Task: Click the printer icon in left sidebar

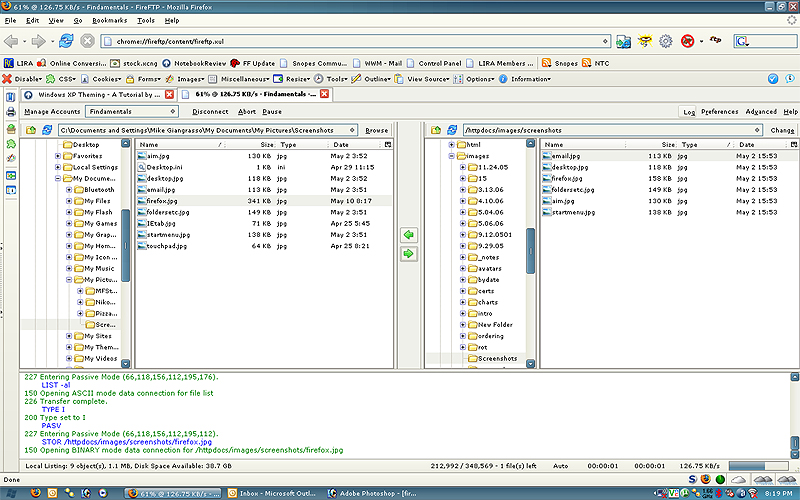Action: [x=11, y=112]
